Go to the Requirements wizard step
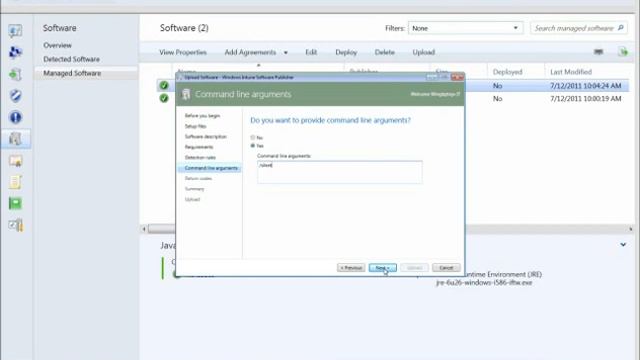Image resolution: width=640 pixels, height=360 pixels. click(199, 147)
